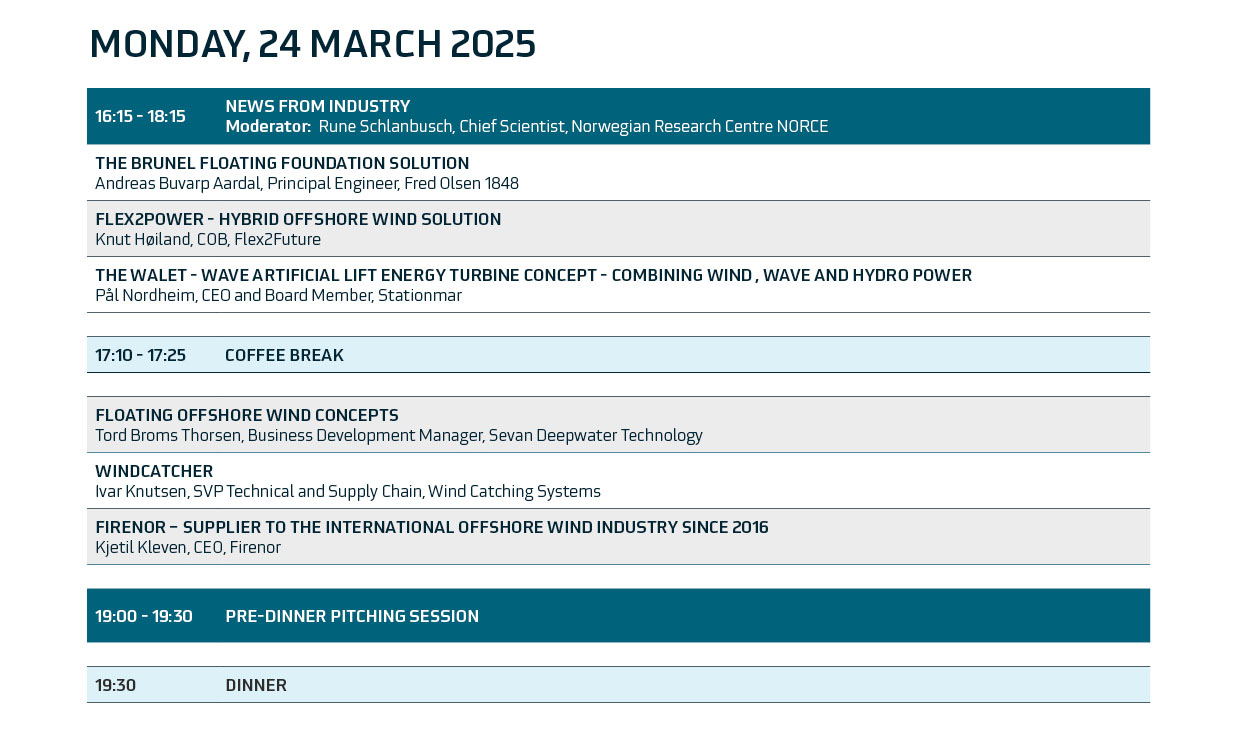
Task: Select the NEWS FROM INDUSTRY session header
Action: coord(317,106)
